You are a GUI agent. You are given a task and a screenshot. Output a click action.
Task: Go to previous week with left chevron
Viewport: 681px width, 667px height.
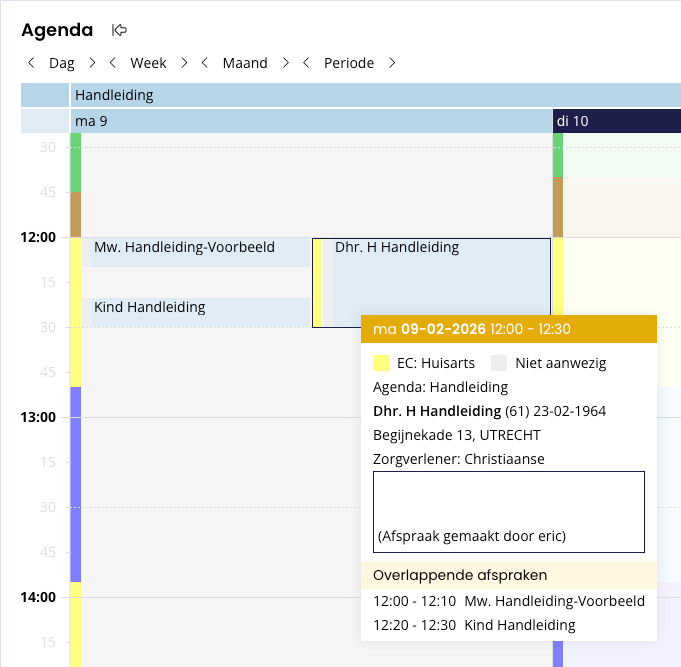click(x=112, y=63)
